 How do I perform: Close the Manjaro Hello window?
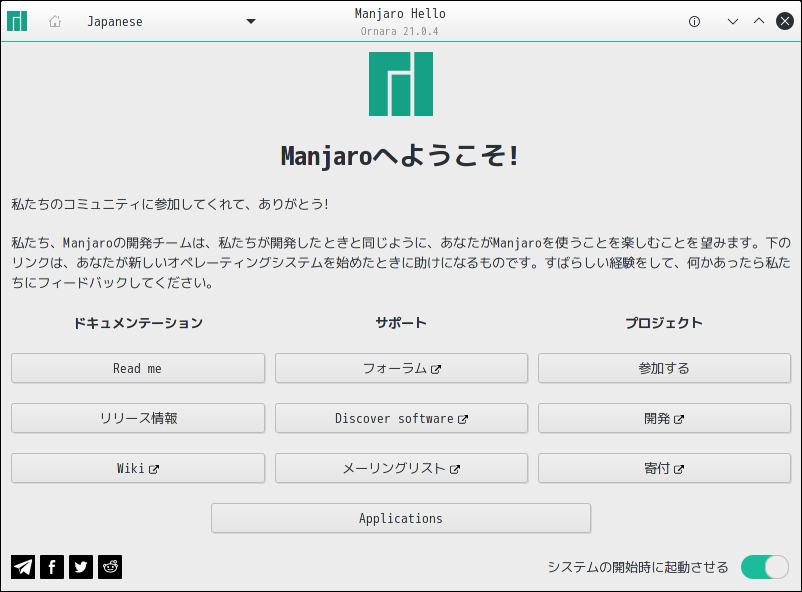pyautogui.click(x=785, y=21)
